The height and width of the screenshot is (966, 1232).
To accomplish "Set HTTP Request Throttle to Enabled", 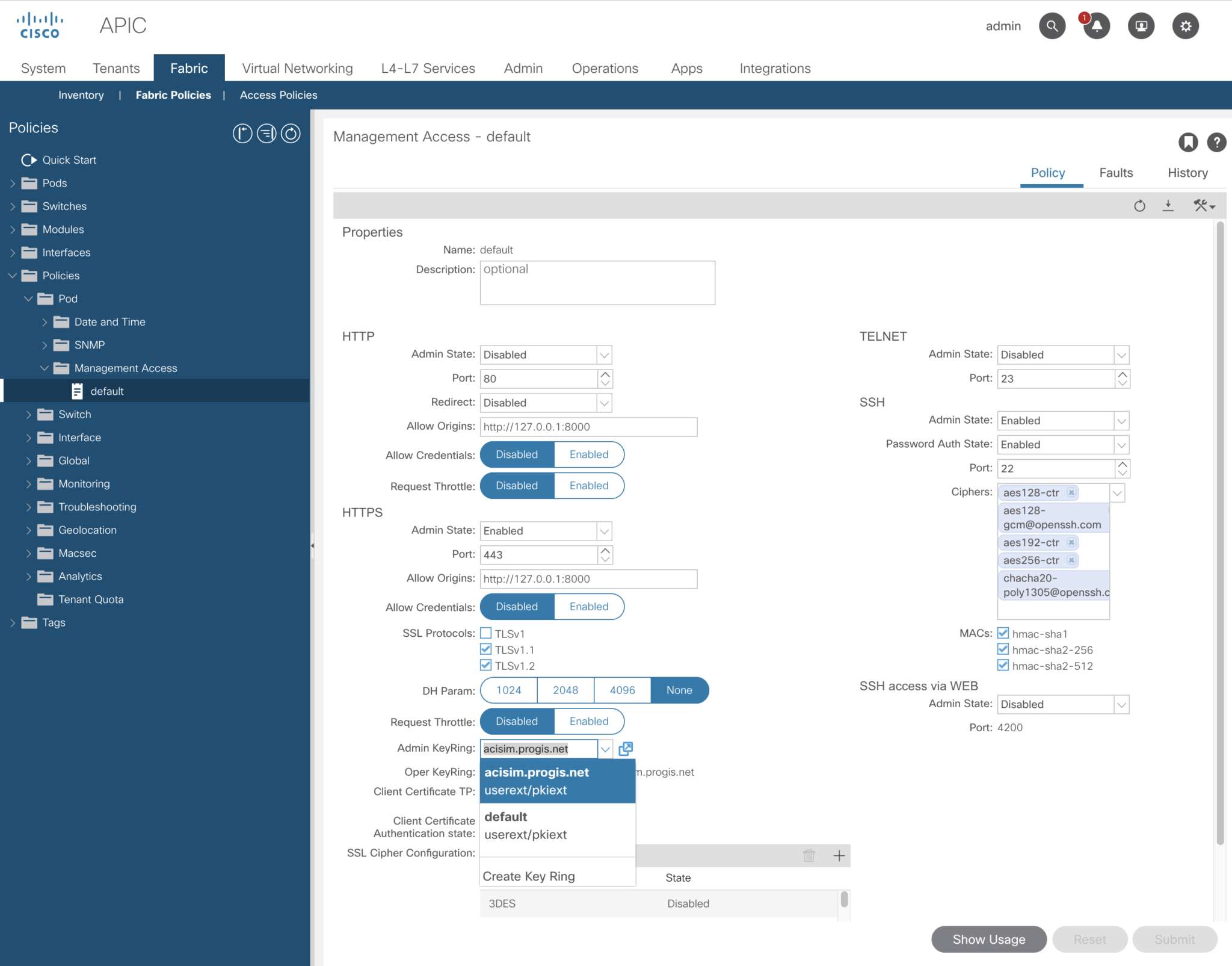I will click(589, 486).
